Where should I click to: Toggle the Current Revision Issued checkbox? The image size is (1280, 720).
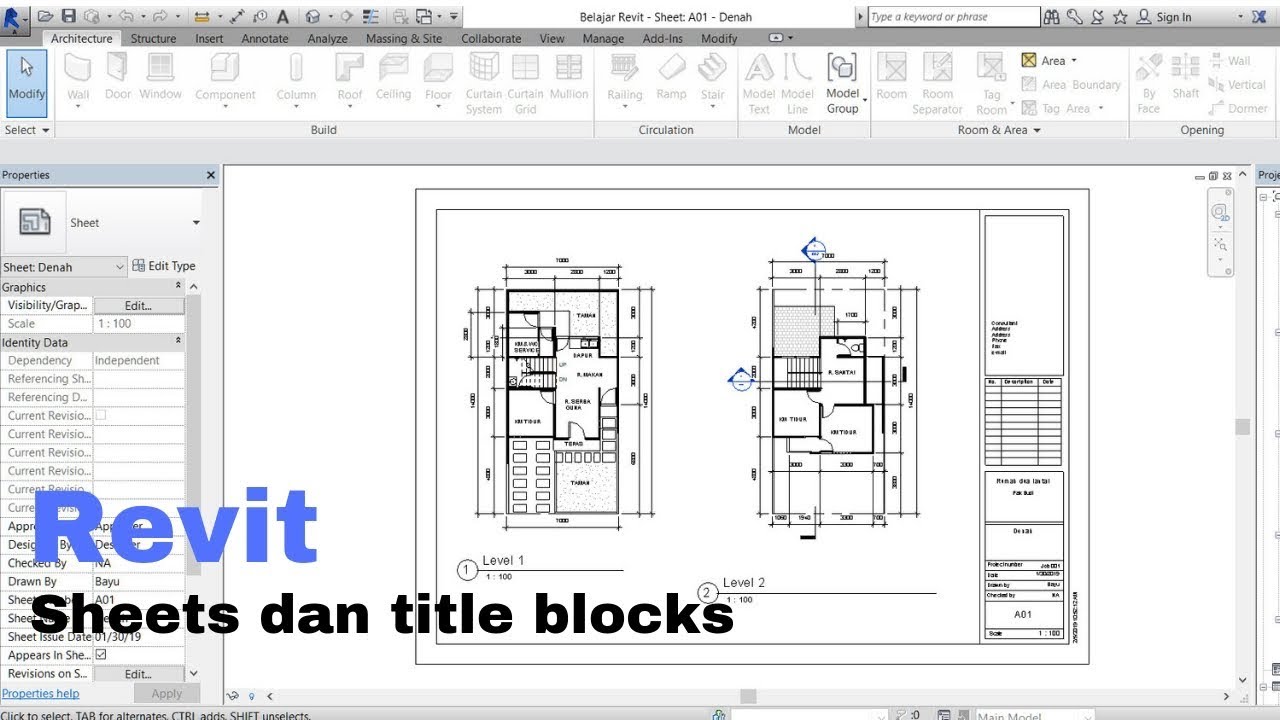(100, 415)
